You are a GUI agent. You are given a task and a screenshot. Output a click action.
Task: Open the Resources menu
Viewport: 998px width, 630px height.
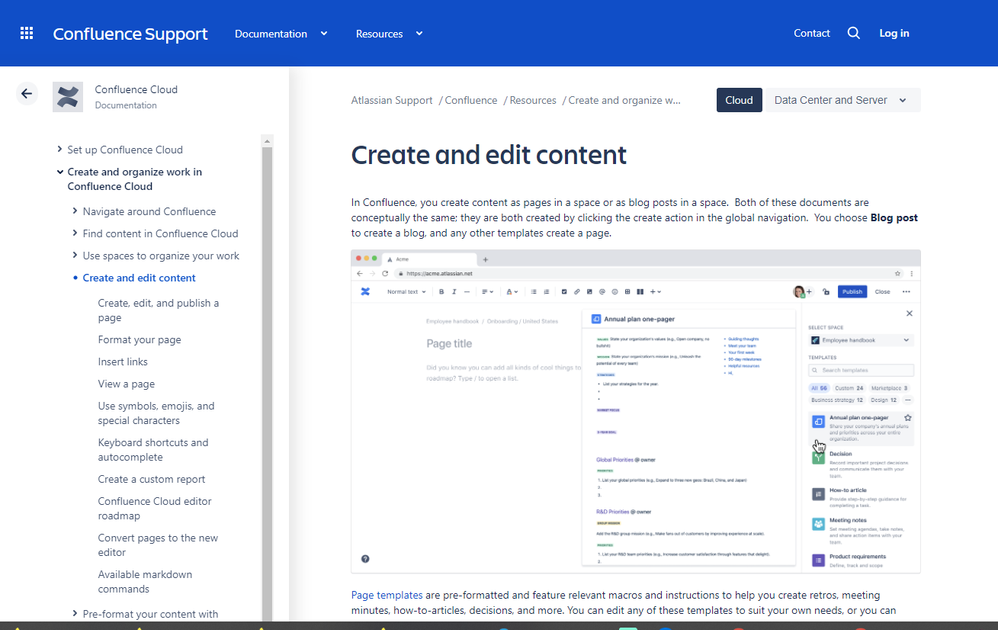(379, 34)
